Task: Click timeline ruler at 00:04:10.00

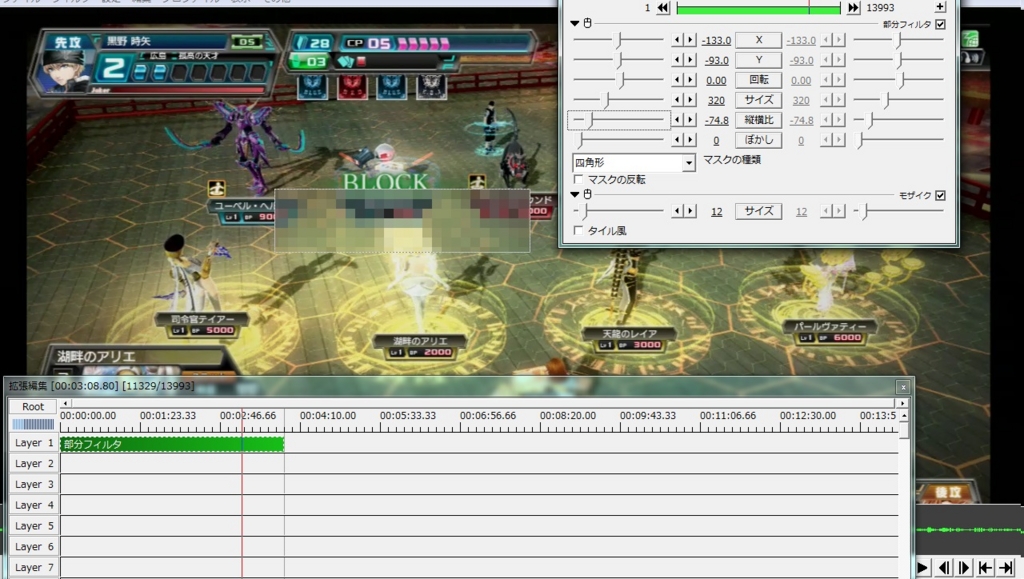Action: pos(328,415)
